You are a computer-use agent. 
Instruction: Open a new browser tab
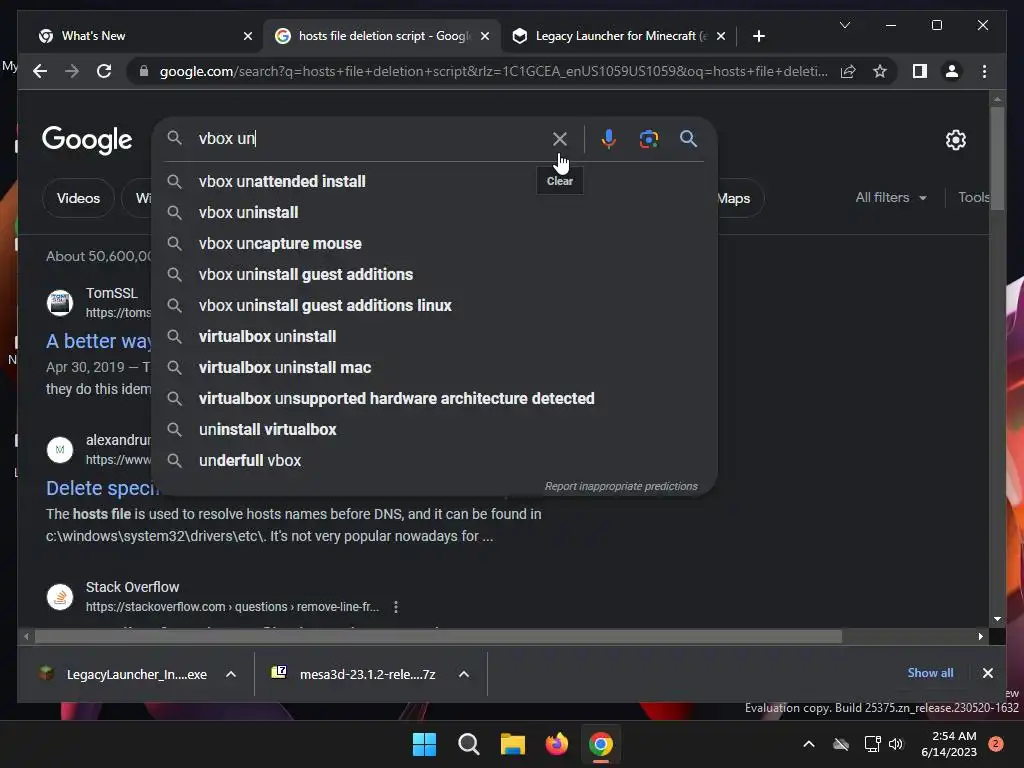coord(758,36)
